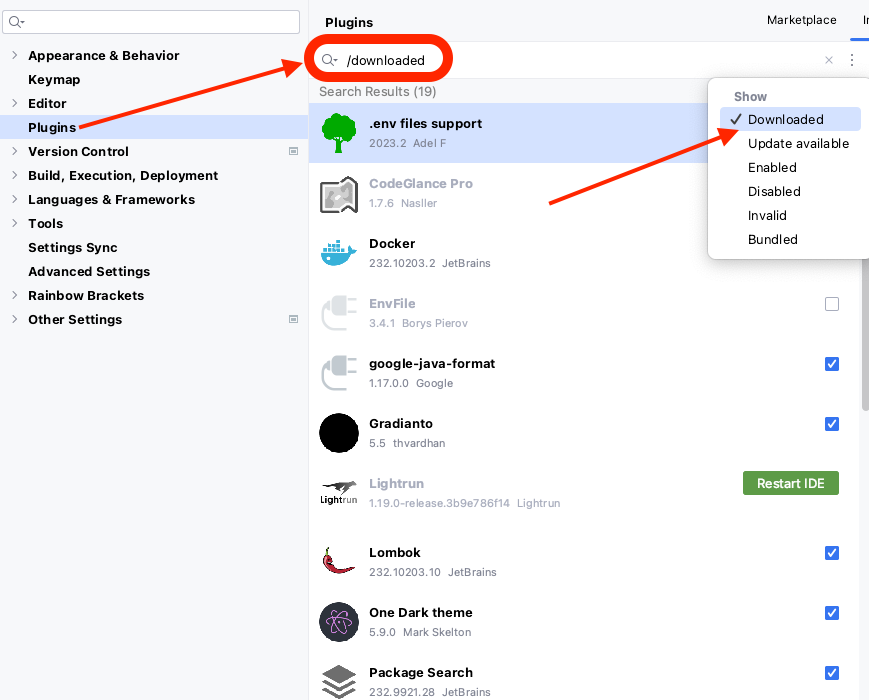Uncheck the Lombok plugin checkbox
Image resolution: width=869 pixels, height=700 pixels.
tap(832, 553)
